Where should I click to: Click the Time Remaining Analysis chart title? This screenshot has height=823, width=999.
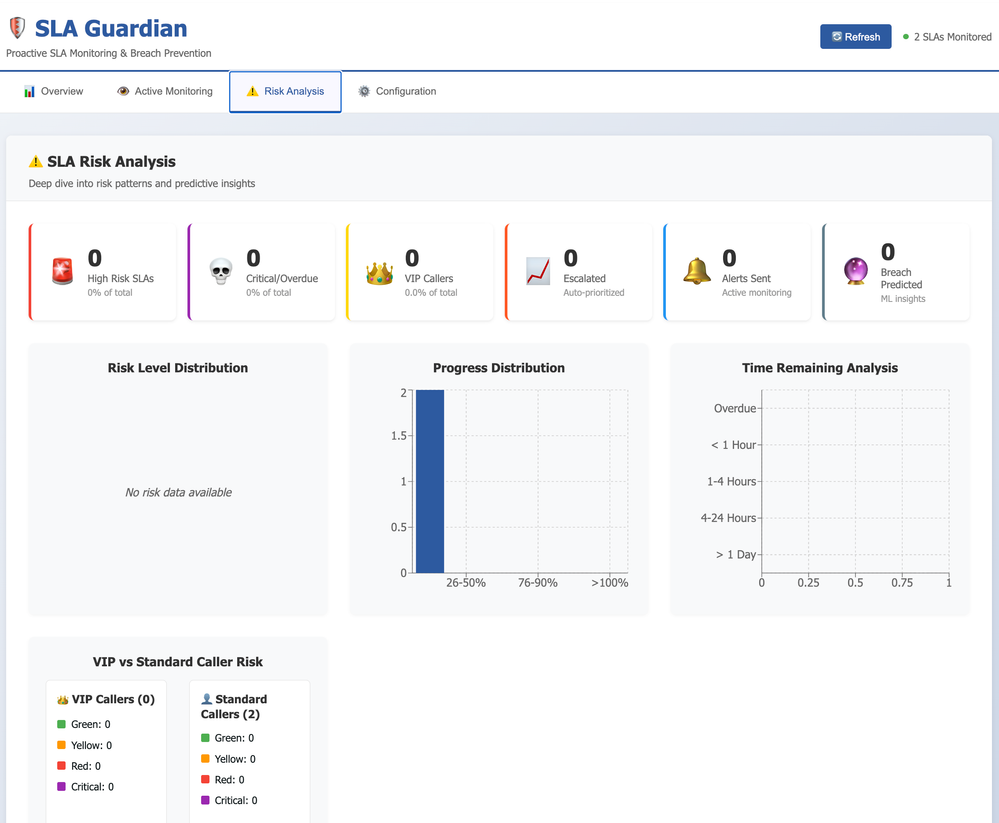pyautogui.click(x=819, y=368)
